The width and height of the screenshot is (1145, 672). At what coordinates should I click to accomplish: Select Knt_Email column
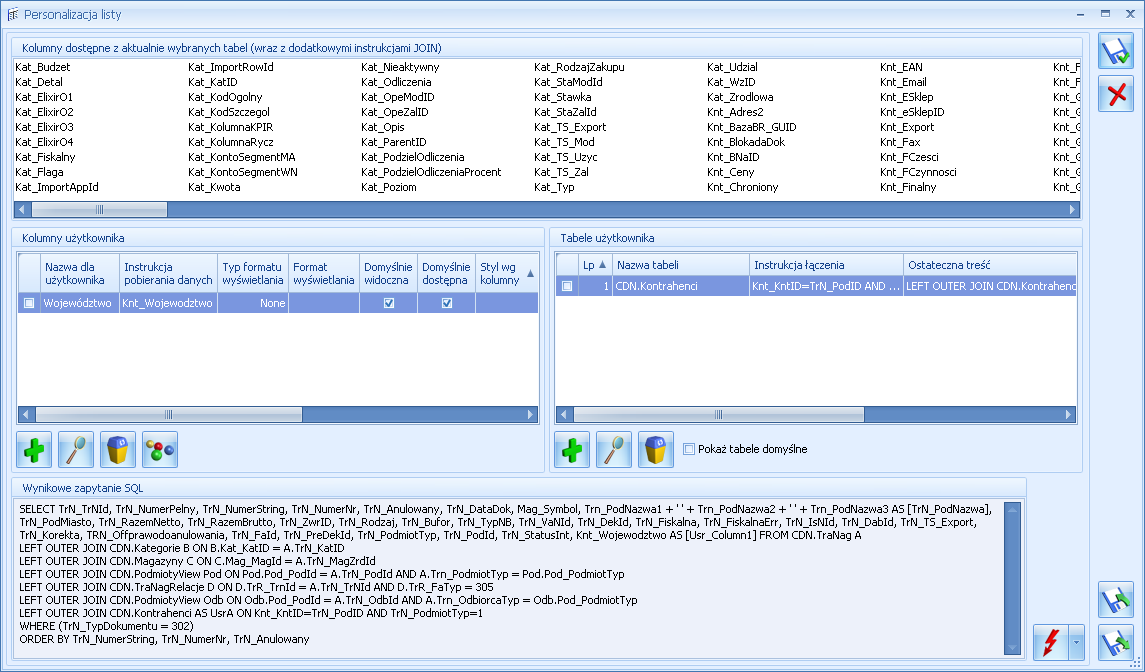point(903,83)
